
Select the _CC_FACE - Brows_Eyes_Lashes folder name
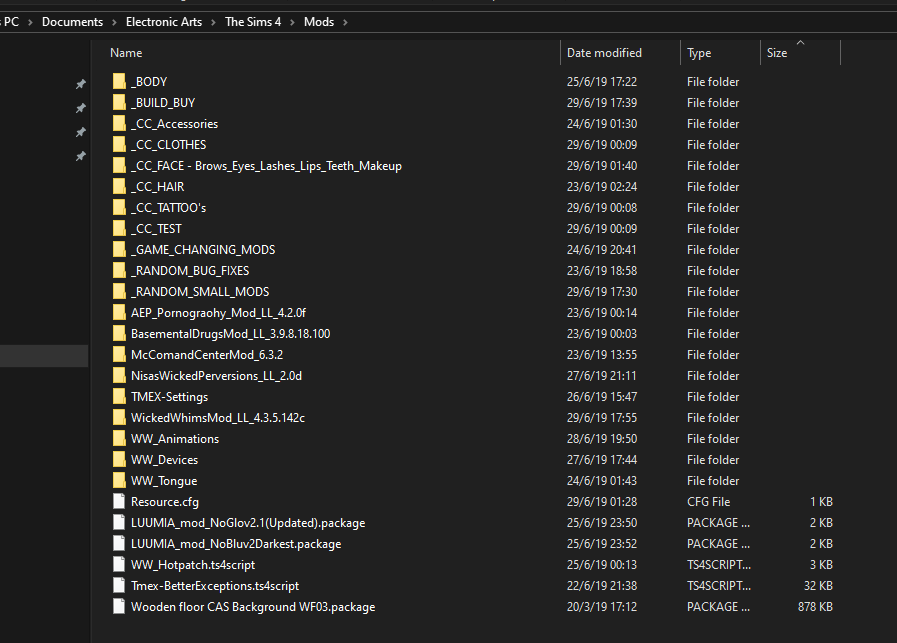click(266, 166)
